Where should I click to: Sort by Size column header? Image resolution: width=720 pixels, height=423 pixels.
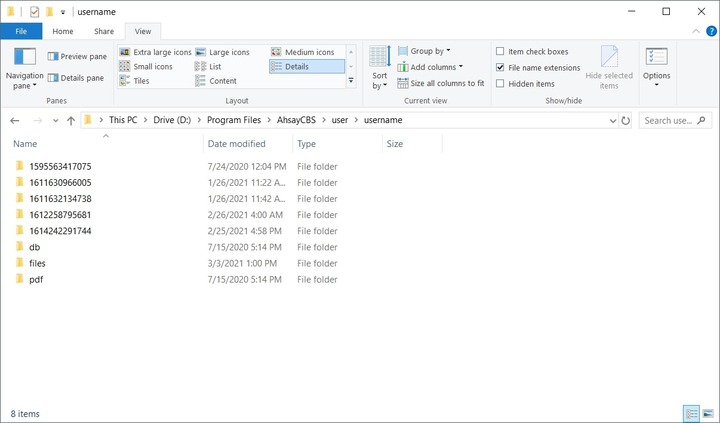coord(412,144)
